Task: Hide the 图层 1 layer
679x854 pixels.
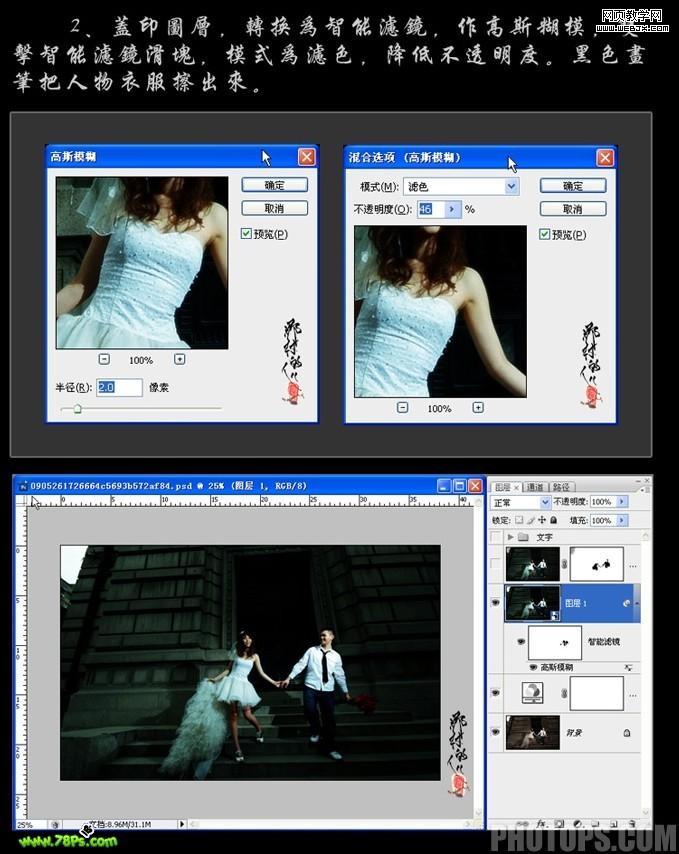Action: click(496, 603)
